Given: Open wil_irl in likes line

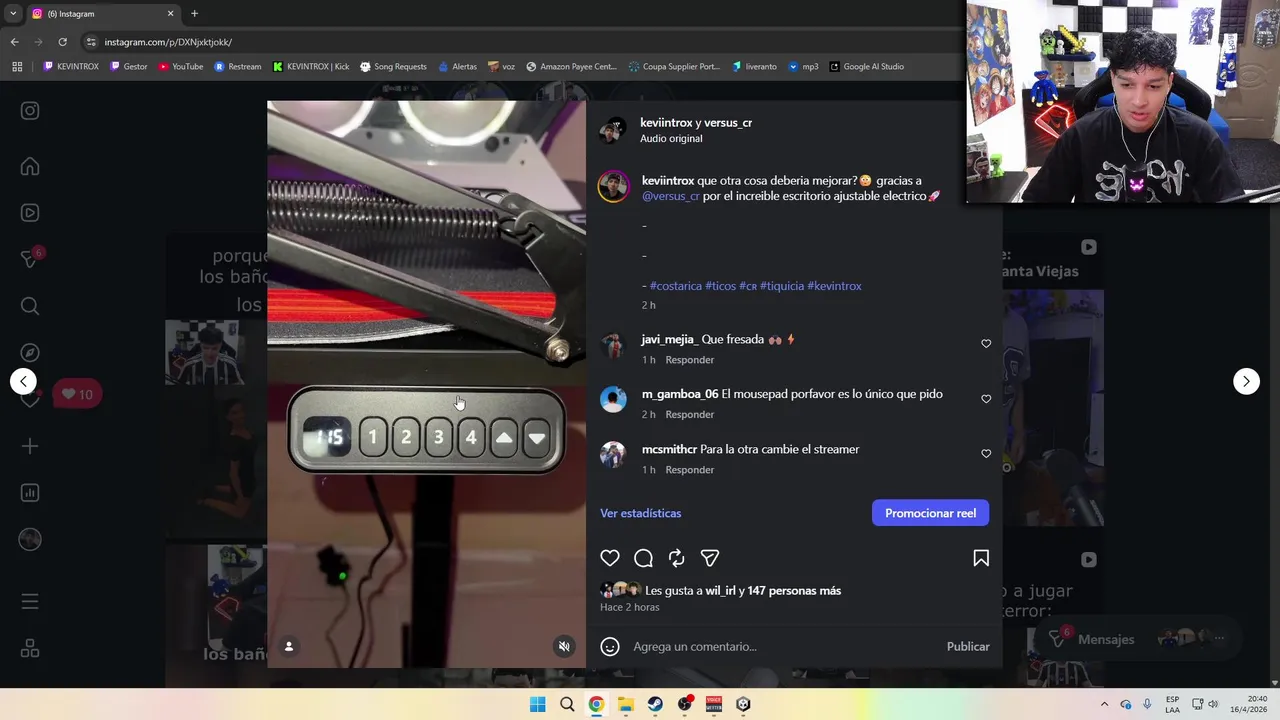Looking at the screenshot, I should click(721, 591).
